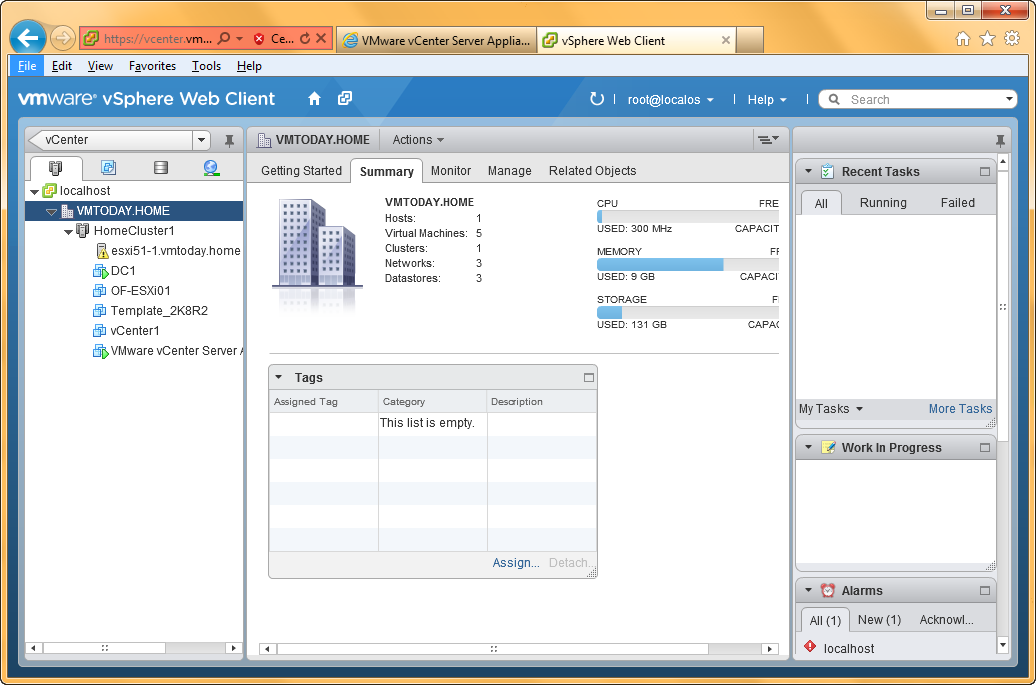Collapse the Alarms portlet
The width and height of the screenshot is (1036, 685).
pyautogui.click(x=808, y=590)
